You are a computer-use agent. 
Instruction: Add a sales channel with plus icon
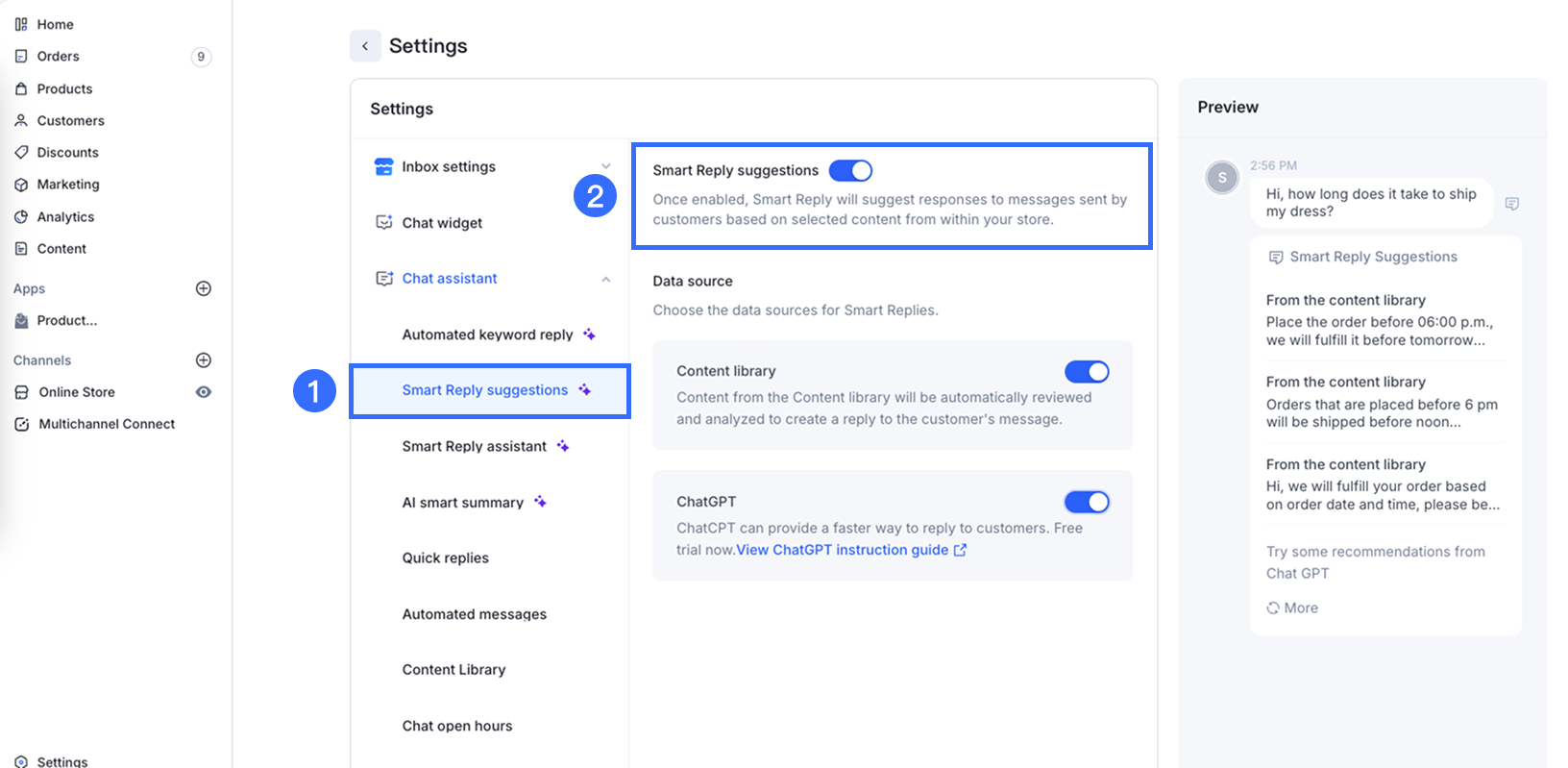(204, 360)
